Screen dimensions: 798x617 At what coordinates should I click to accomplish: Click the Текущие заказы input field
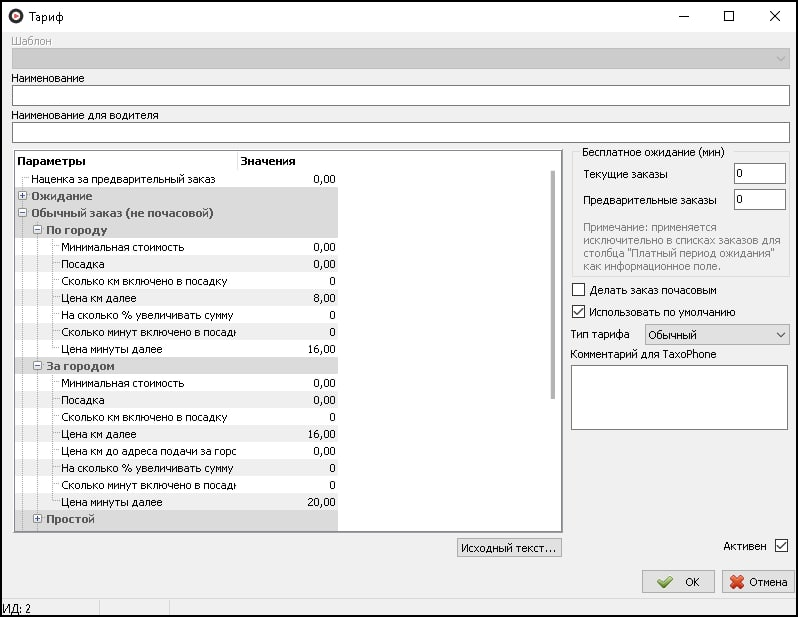point(759,174)
